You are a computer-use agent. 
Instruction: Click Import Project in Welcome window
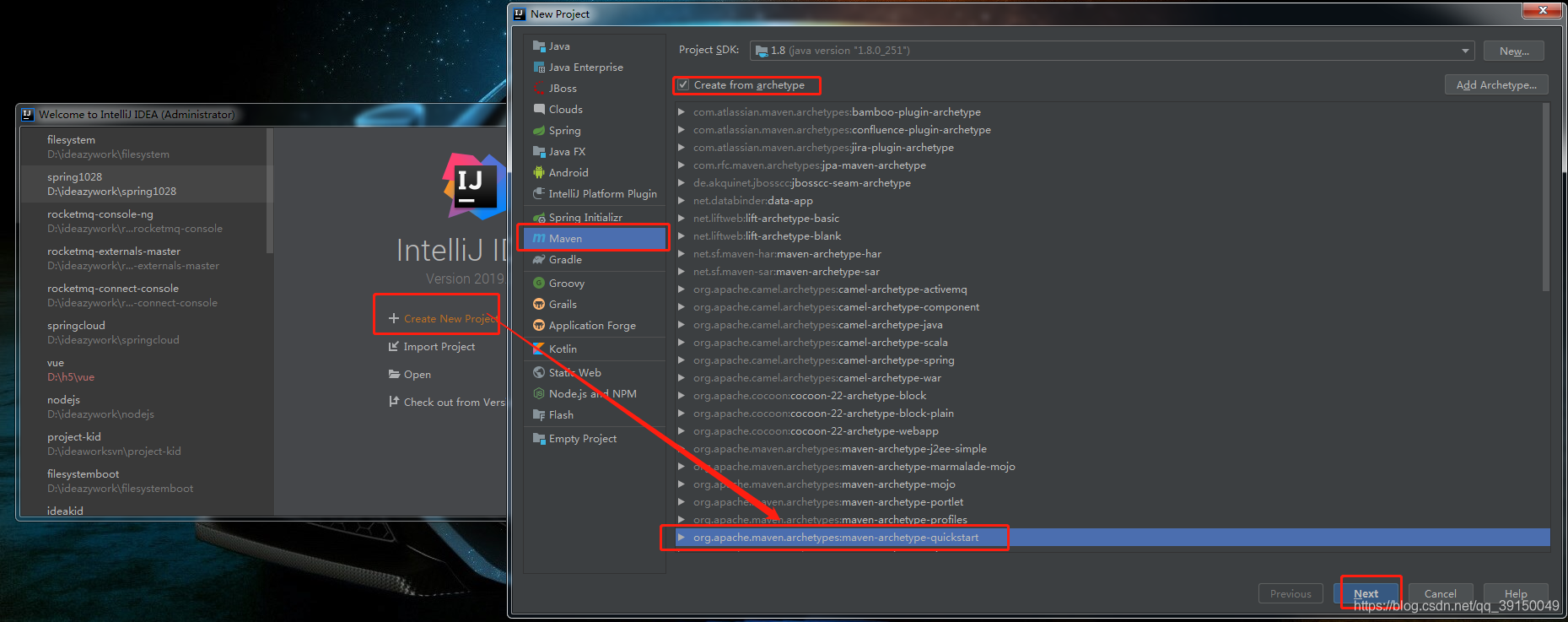point(439,347)
